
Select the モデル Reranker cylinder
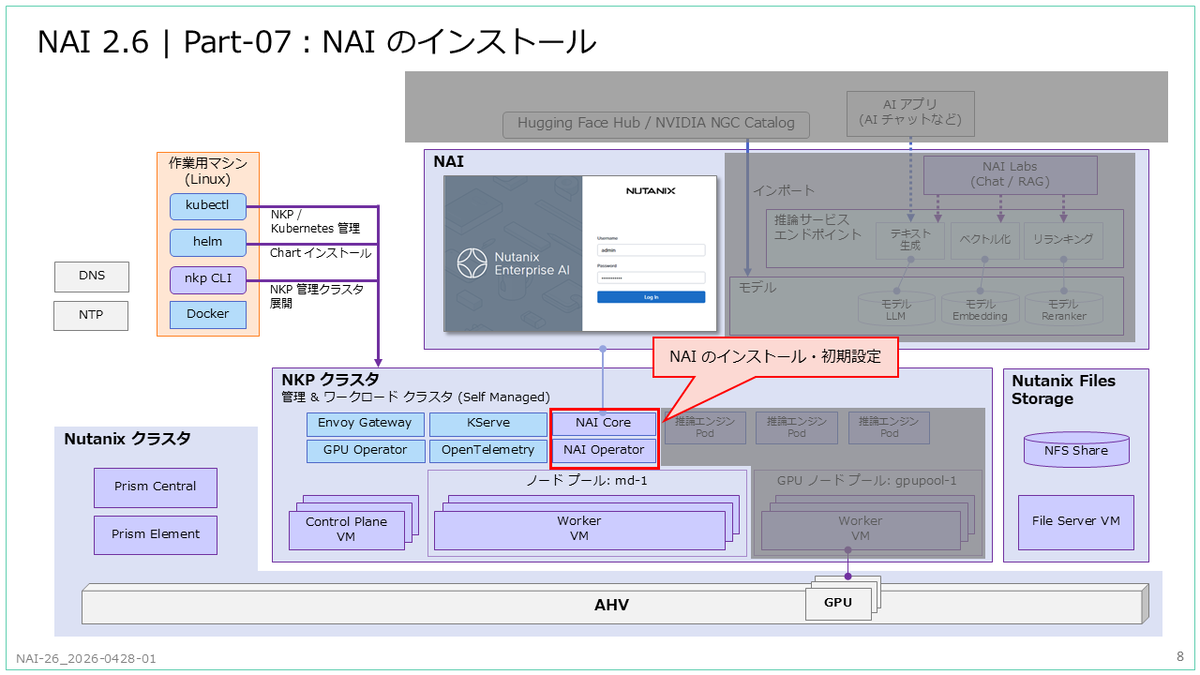pos(1062,309)
